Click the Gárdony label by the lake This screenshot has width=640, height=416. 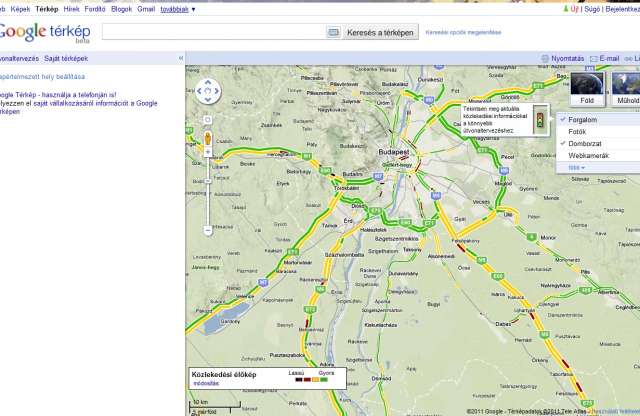point(230,322)
